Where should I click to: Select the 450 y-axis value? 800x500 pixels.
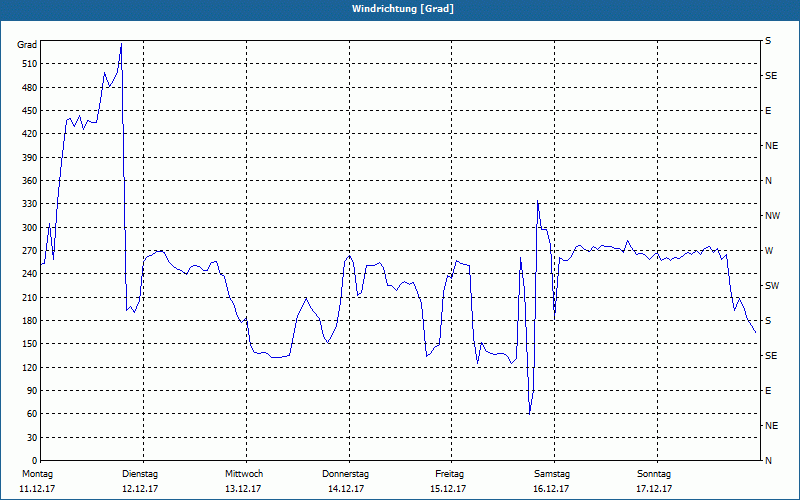pyautogui.click(x=31, y=111)
